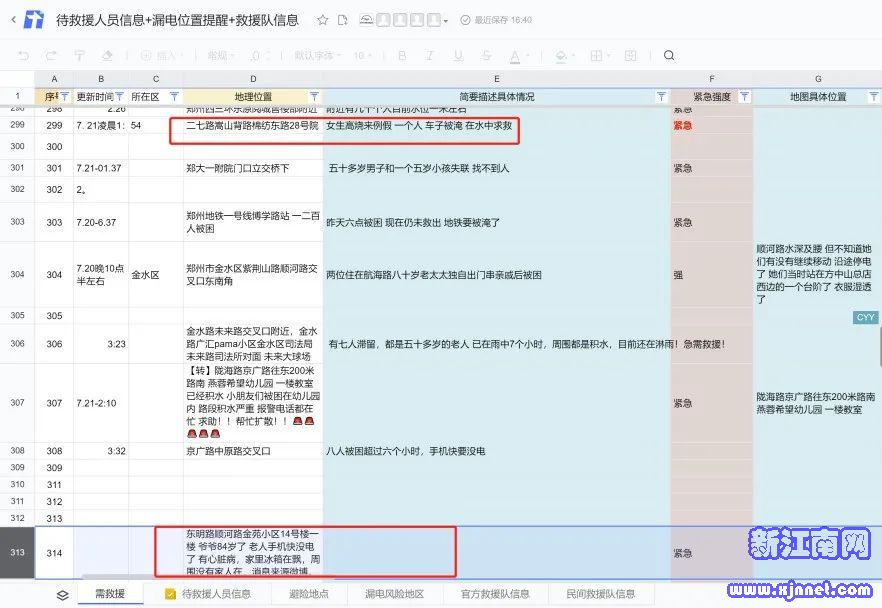Open the search magnifier tool
This screenshot has height=608, width=882.
coord(669,55)
